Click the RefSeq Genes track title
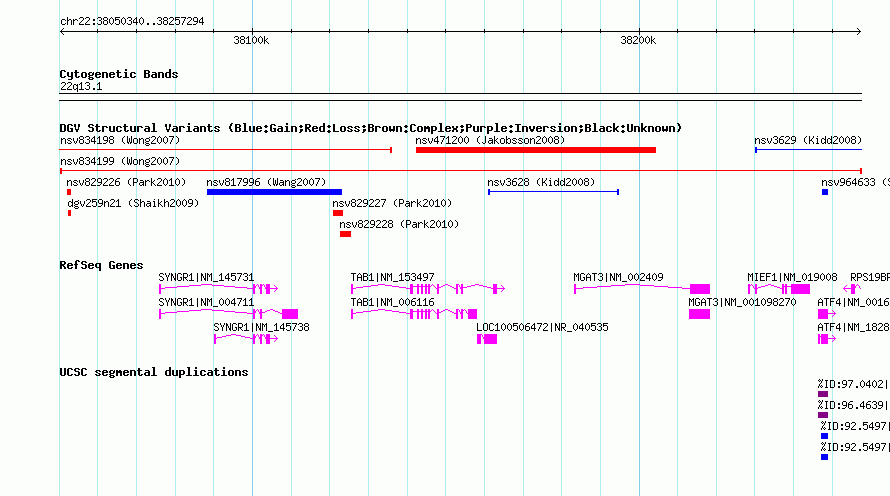This screenshot has width=890, height=496. (x=101, y=265)
